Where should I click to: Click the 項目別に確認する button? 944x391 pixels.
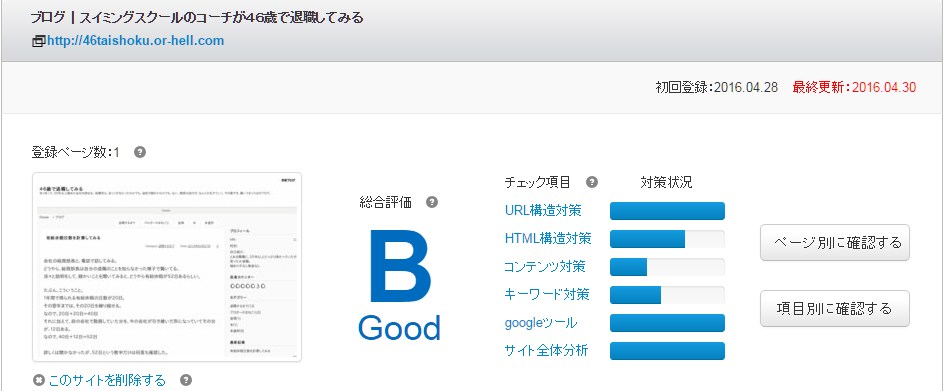click(834, 308)
